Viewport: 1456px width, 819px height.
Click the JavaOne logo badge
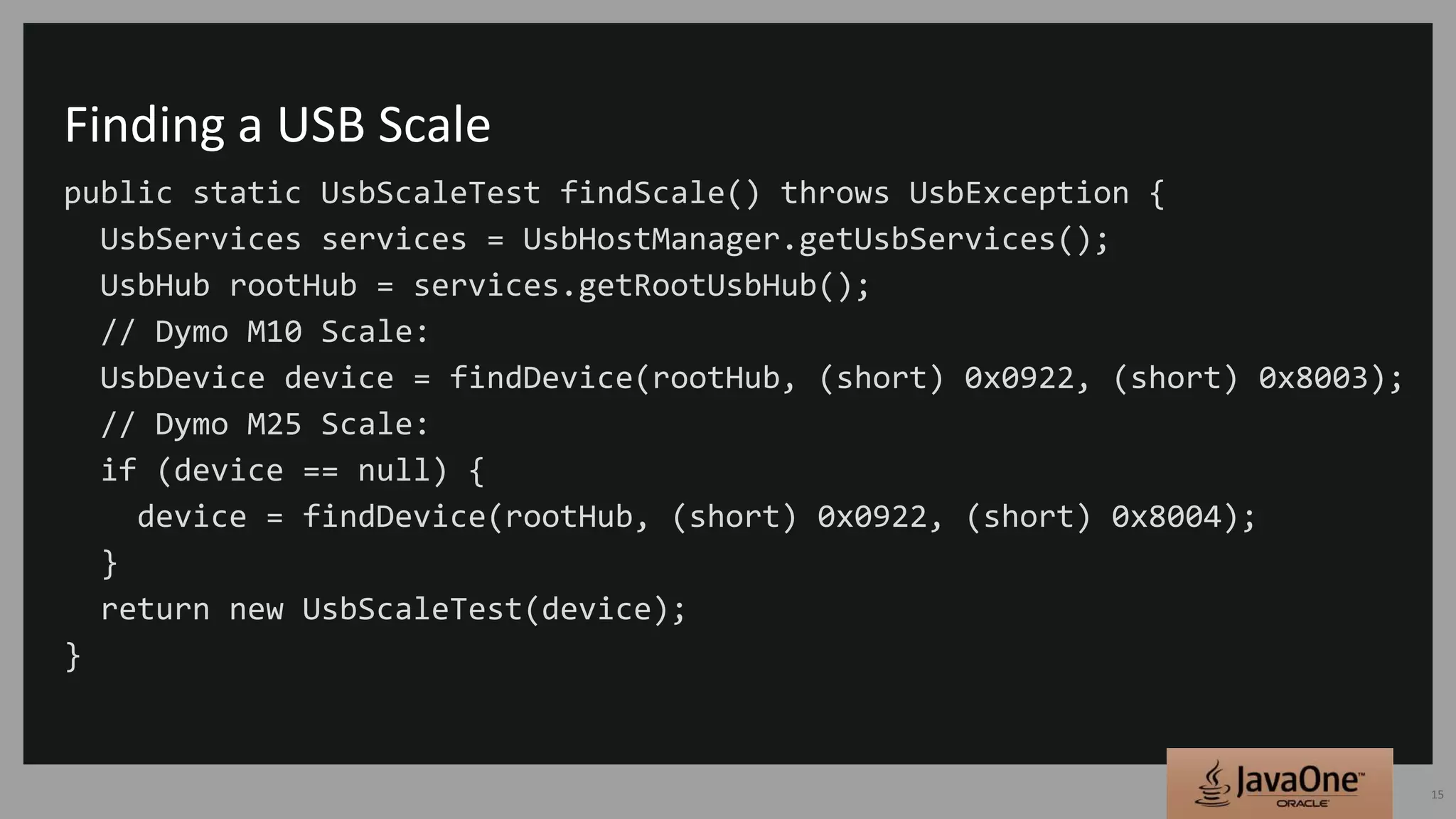(x=1279, y=783)
